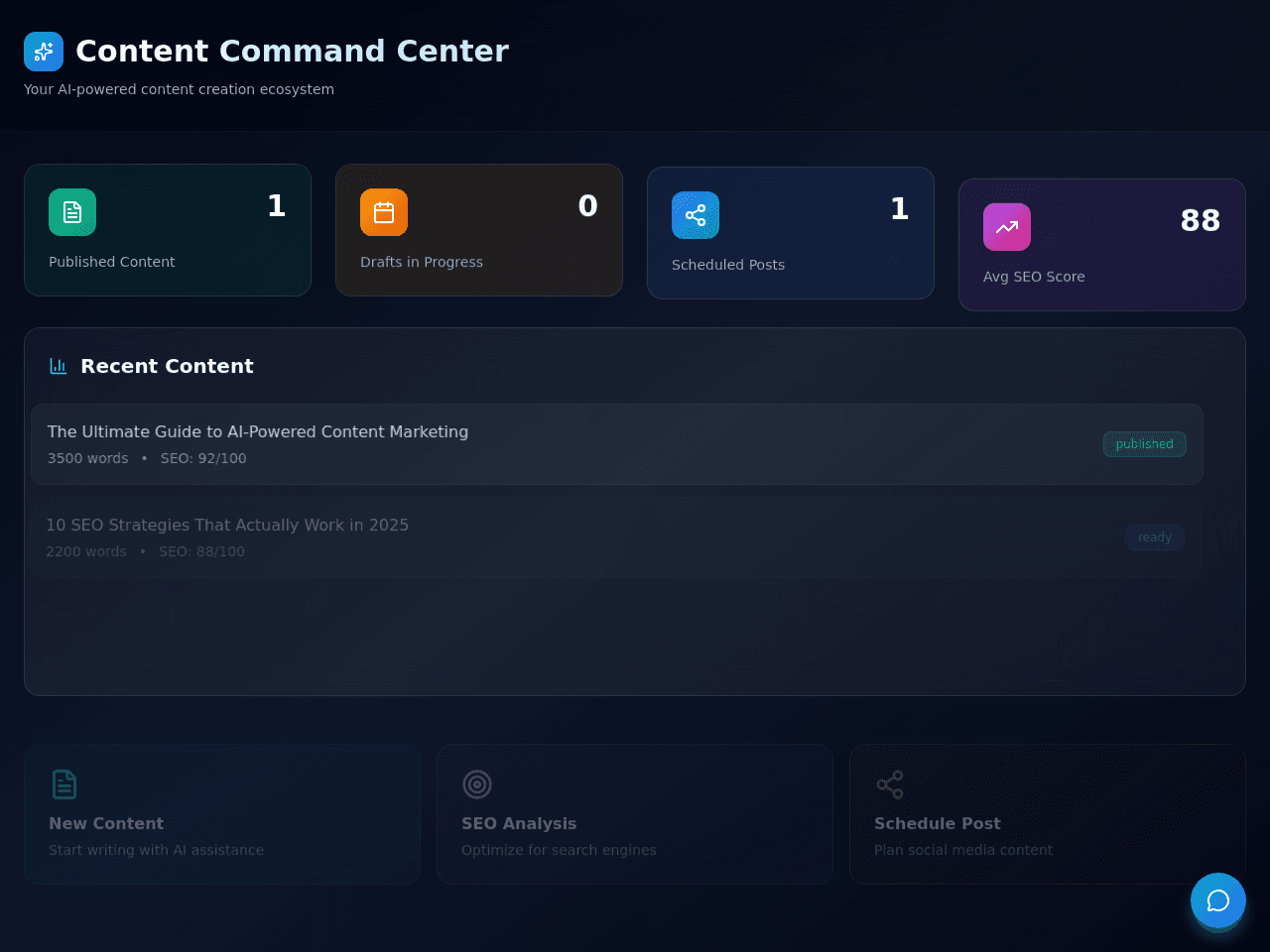Click the 3500 words text

[88, 458]
